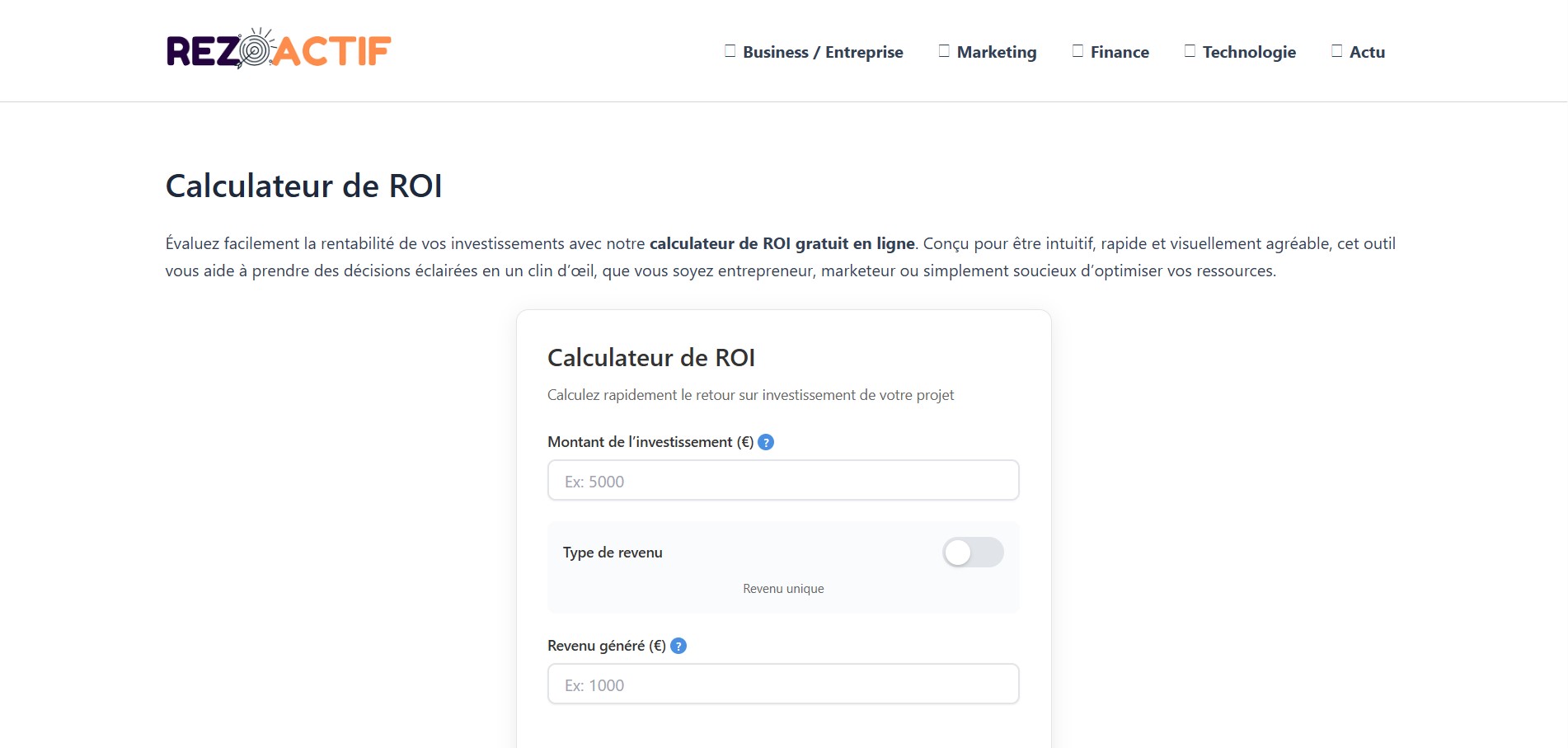Open help tooltip for Montant de l'investissement

coord(766,442)
